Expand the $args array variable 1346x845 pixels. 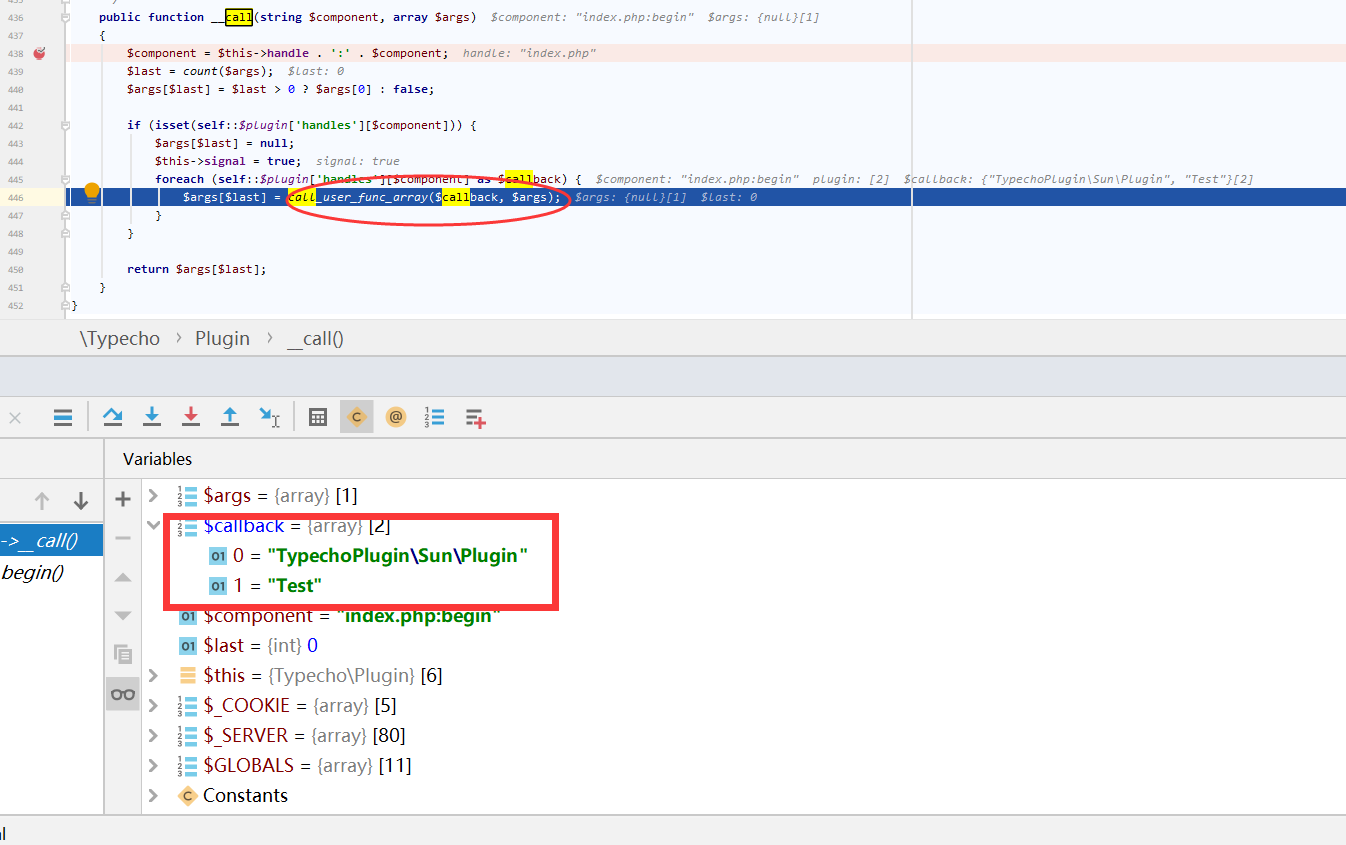[153, 495]
